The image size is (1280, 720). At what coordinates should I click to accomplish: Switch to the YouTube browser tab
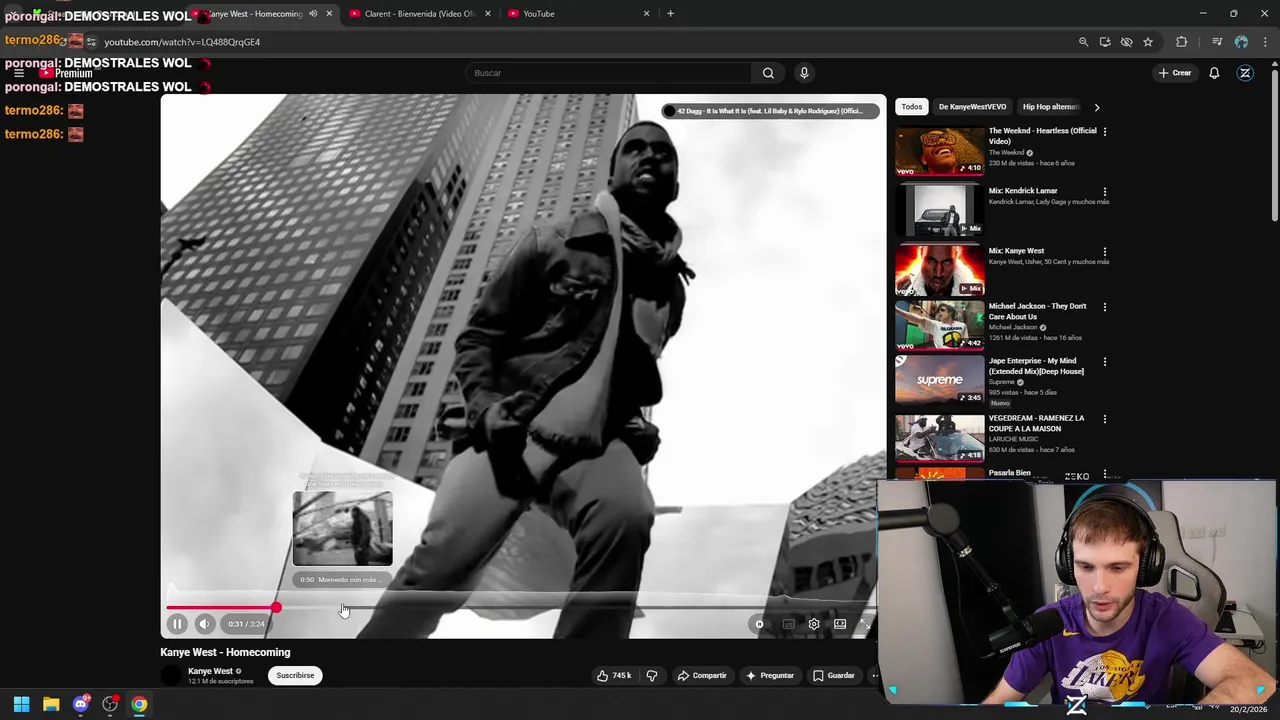[578, 14]
